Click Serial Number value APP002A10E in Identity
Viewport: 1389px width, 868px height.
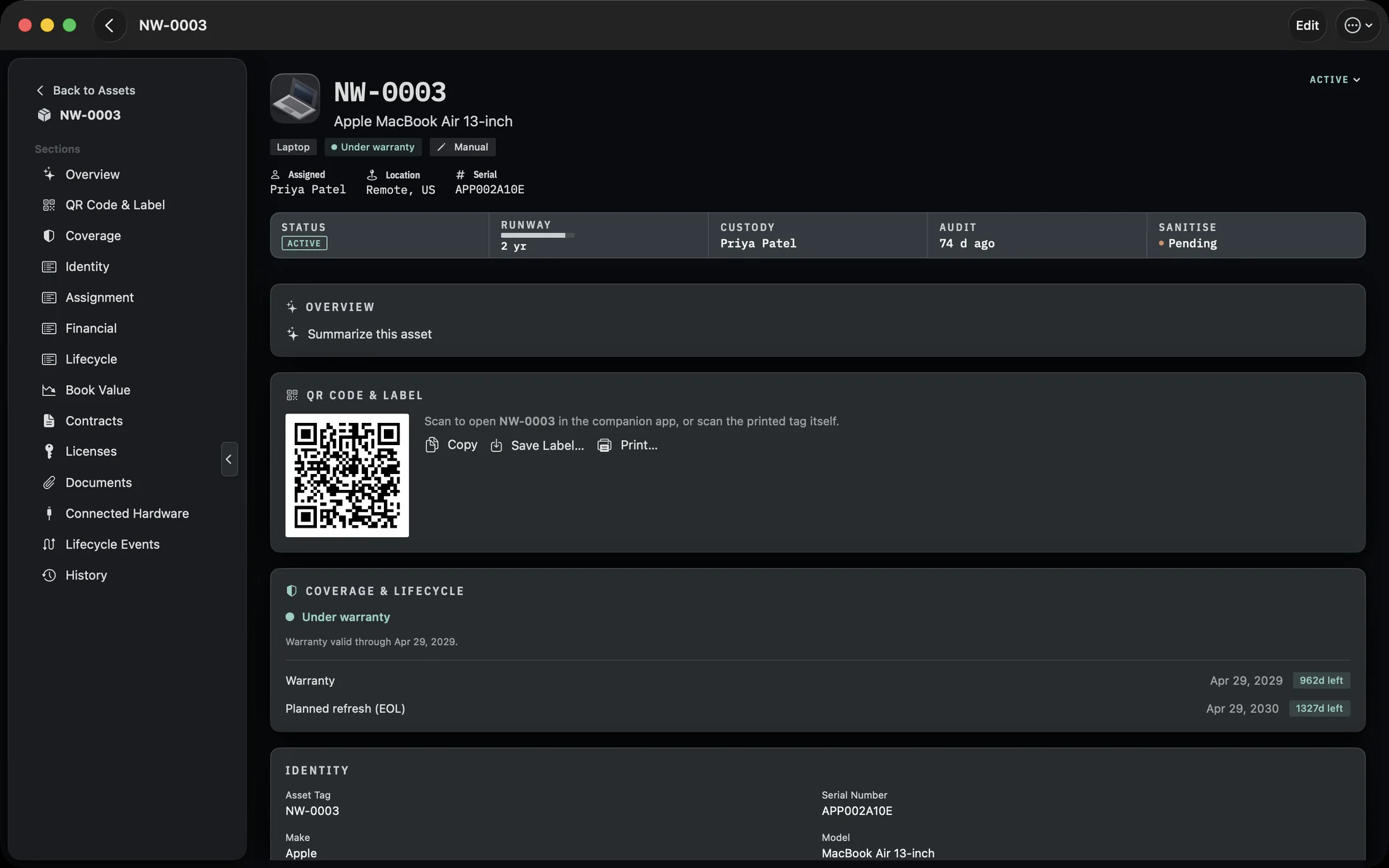[857, 811]
